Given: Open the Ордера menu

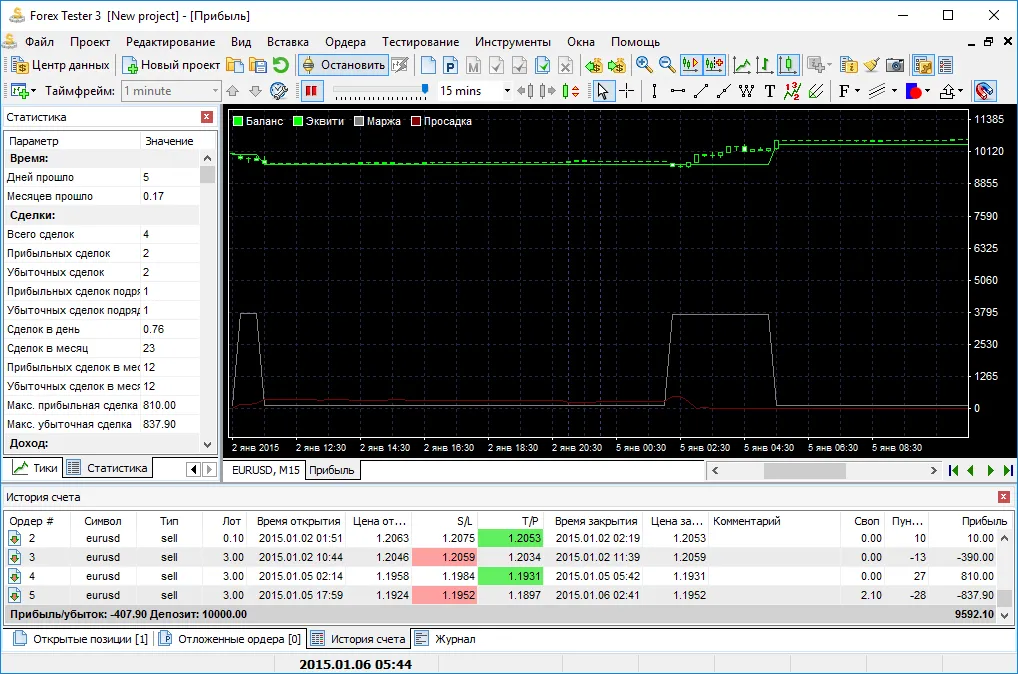Looking at the screenshot, I should click(345, 42).
